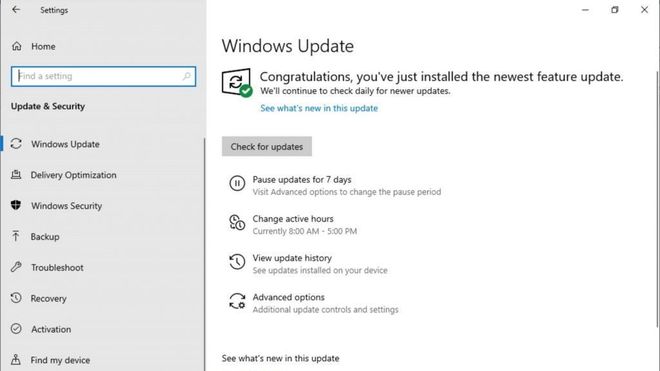This screenshot has height=371, width=660.
Task: Click the Recovery clock icon
Action: pyautogui.click(x=16, y=298)
